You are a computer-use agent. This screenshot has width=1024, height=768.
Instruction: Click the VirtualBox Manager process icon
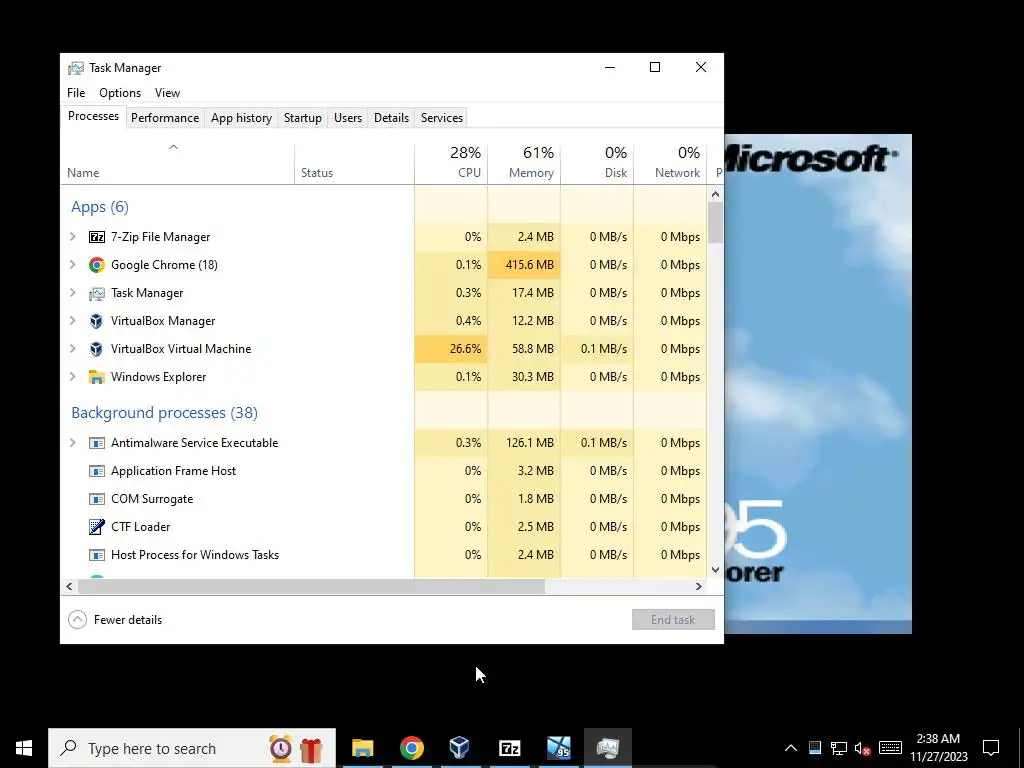point(97,321)
